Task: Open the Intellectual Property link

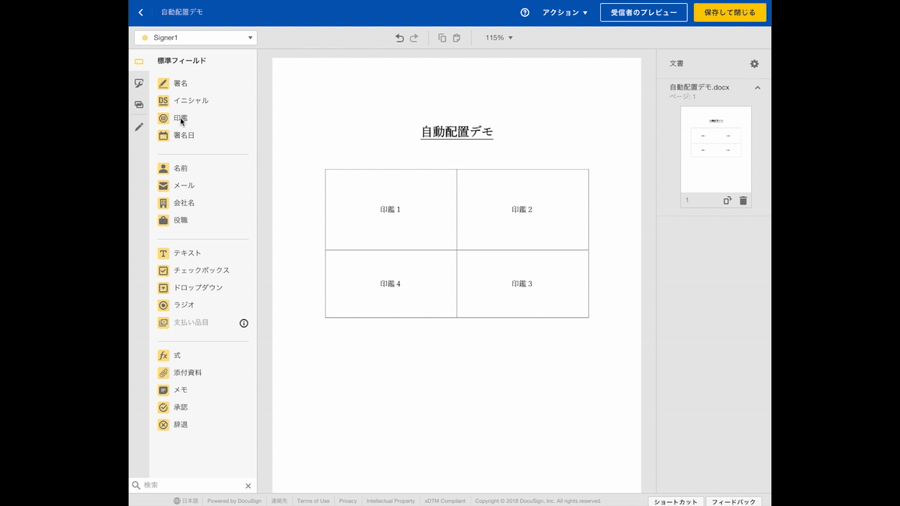Action: (390, 501)
